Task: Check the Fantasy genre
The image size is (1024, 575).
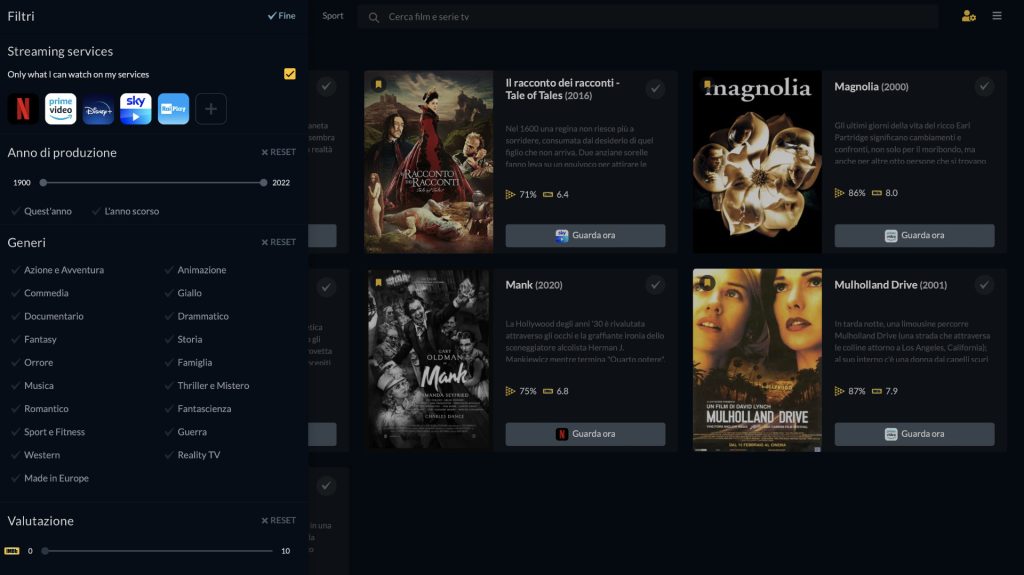Action: [33, 339]
